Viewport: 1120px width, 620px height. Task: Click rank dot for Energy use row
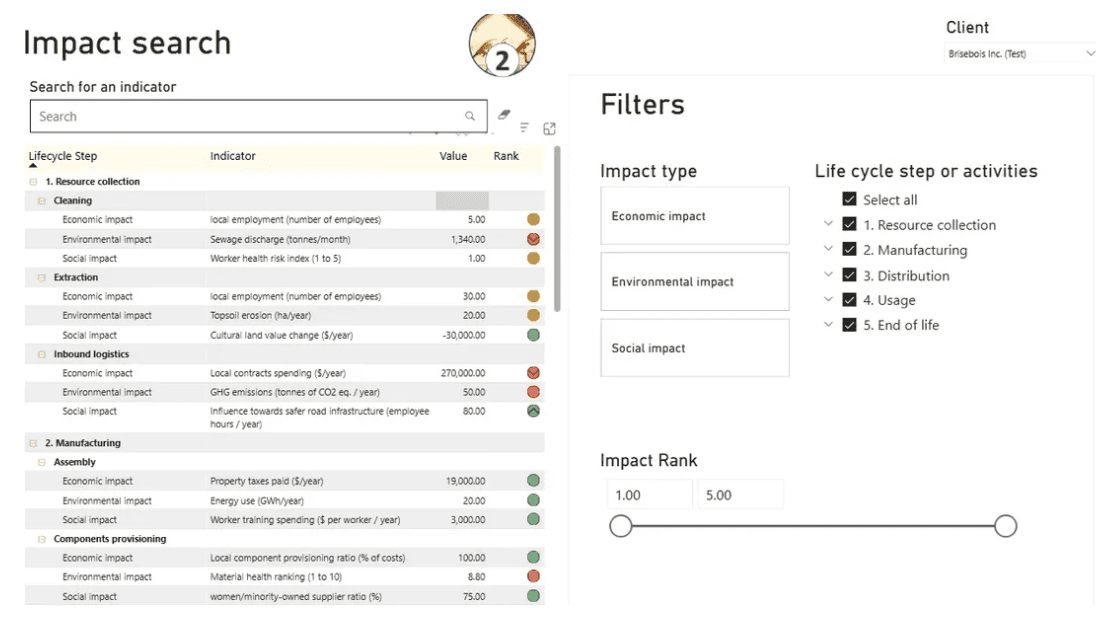(x=534, y=501)
